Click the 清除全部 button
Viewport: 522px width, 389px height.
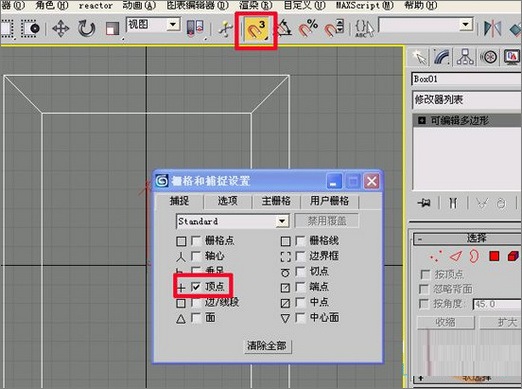[268, 346]
